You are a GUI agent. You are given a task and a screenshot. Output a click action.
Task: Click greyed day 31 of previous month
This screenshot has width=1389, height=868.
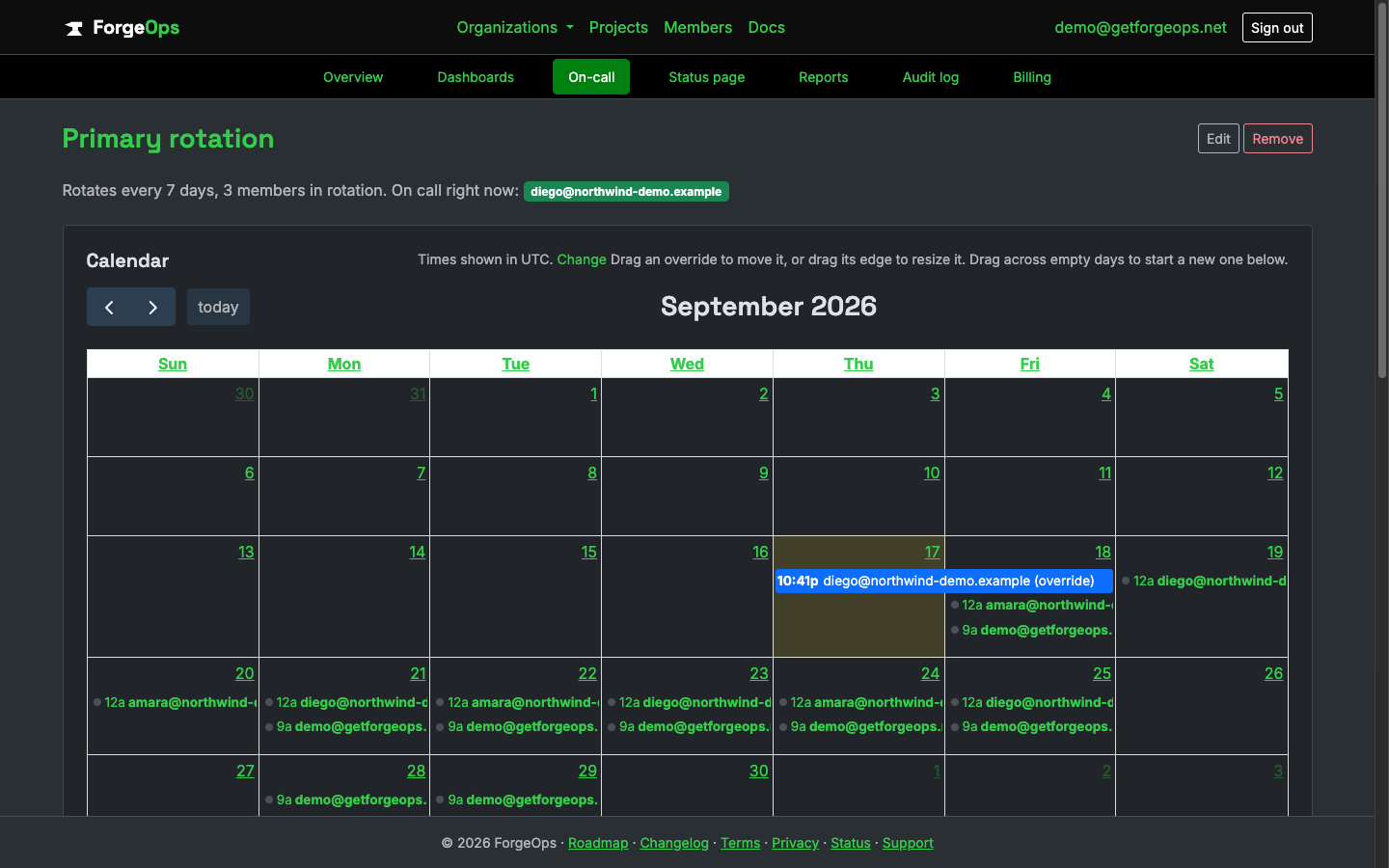coord(418,393)
